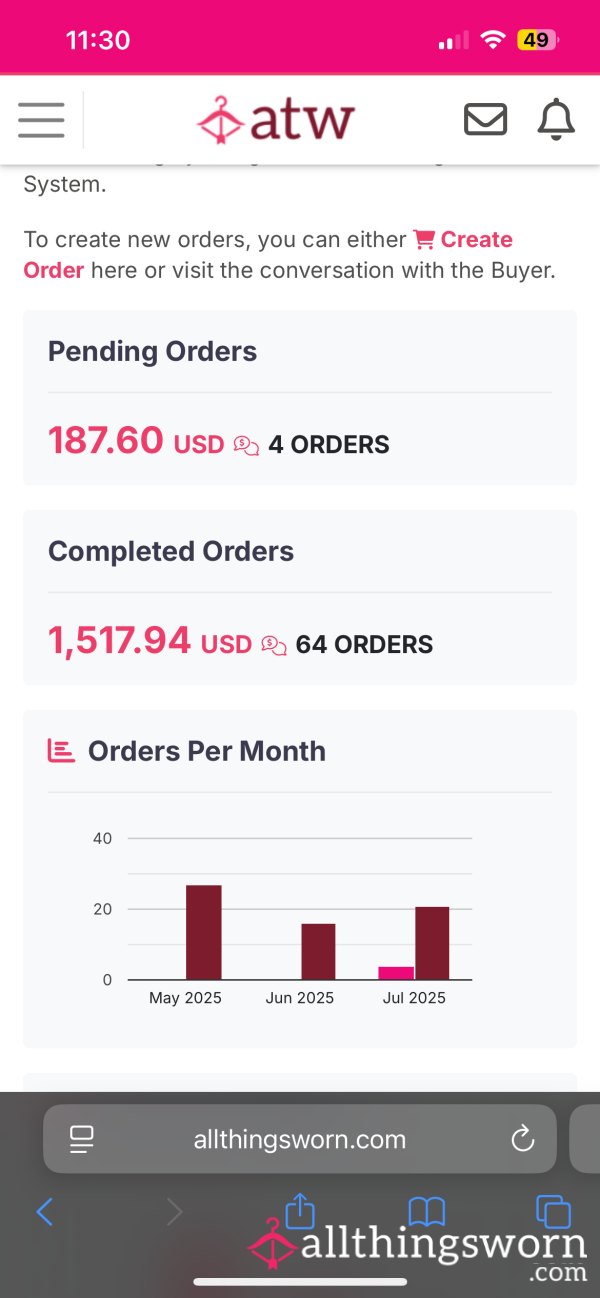The width and height of the screenshot is (600, 1298).
Task: Reload the page in Safari
Action: 522,1139
